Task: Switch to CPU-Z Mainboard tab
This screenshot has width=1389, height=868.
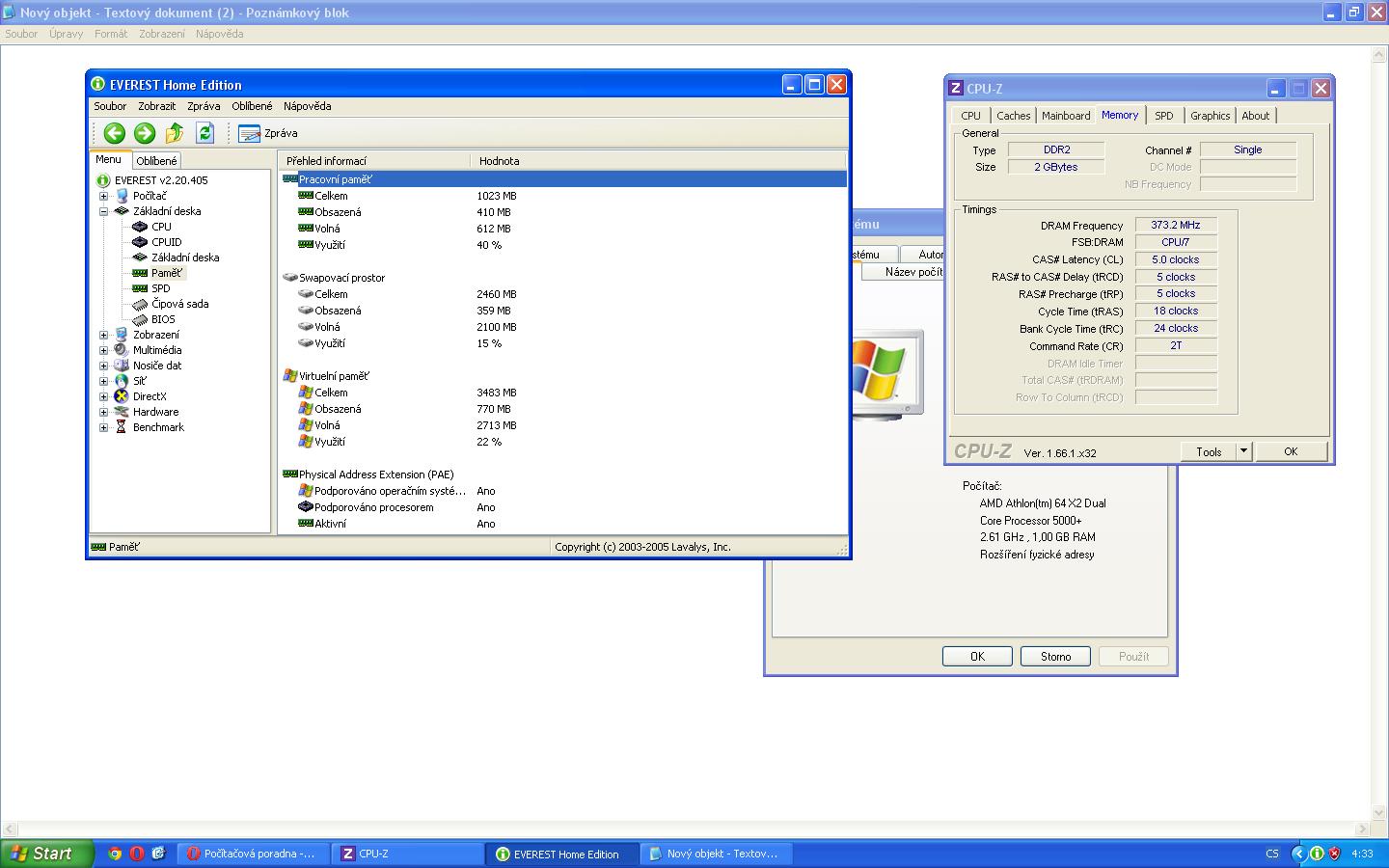Action: pyautogui.click(x=1066, y=116)
